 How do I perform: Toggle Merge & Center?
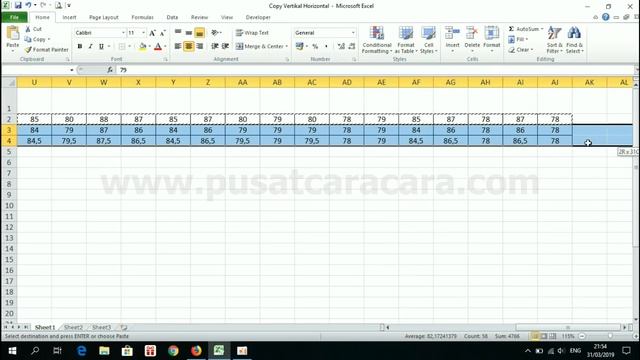(x=260, y=46)
